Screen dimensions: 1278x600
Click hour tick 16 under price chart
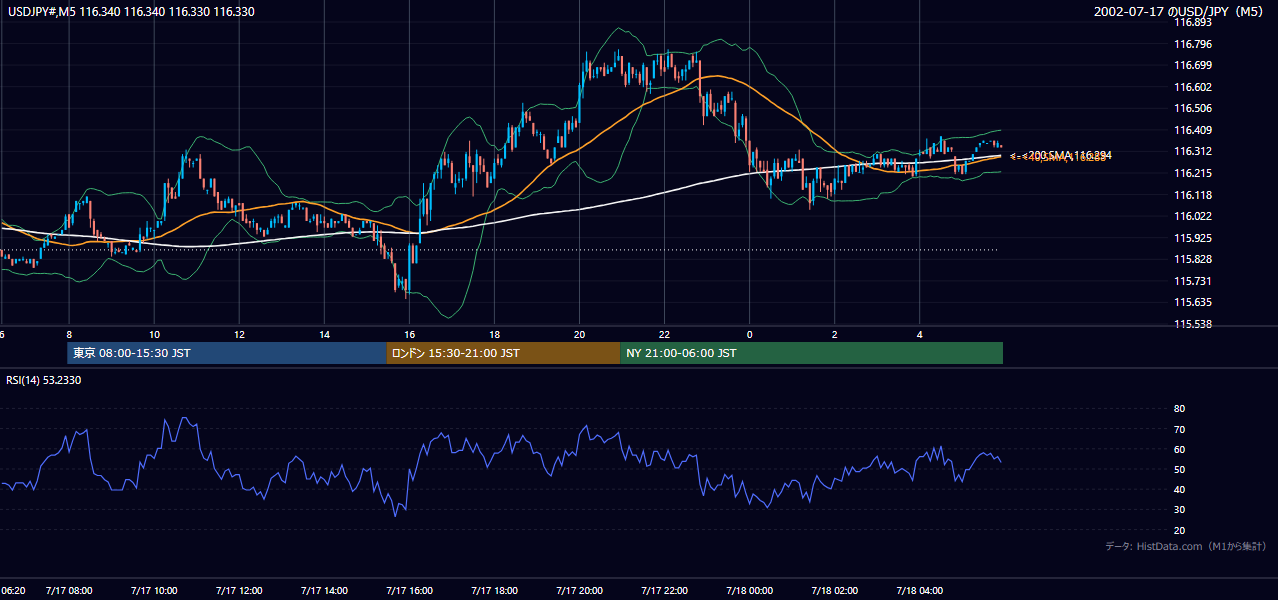point(409,334)
